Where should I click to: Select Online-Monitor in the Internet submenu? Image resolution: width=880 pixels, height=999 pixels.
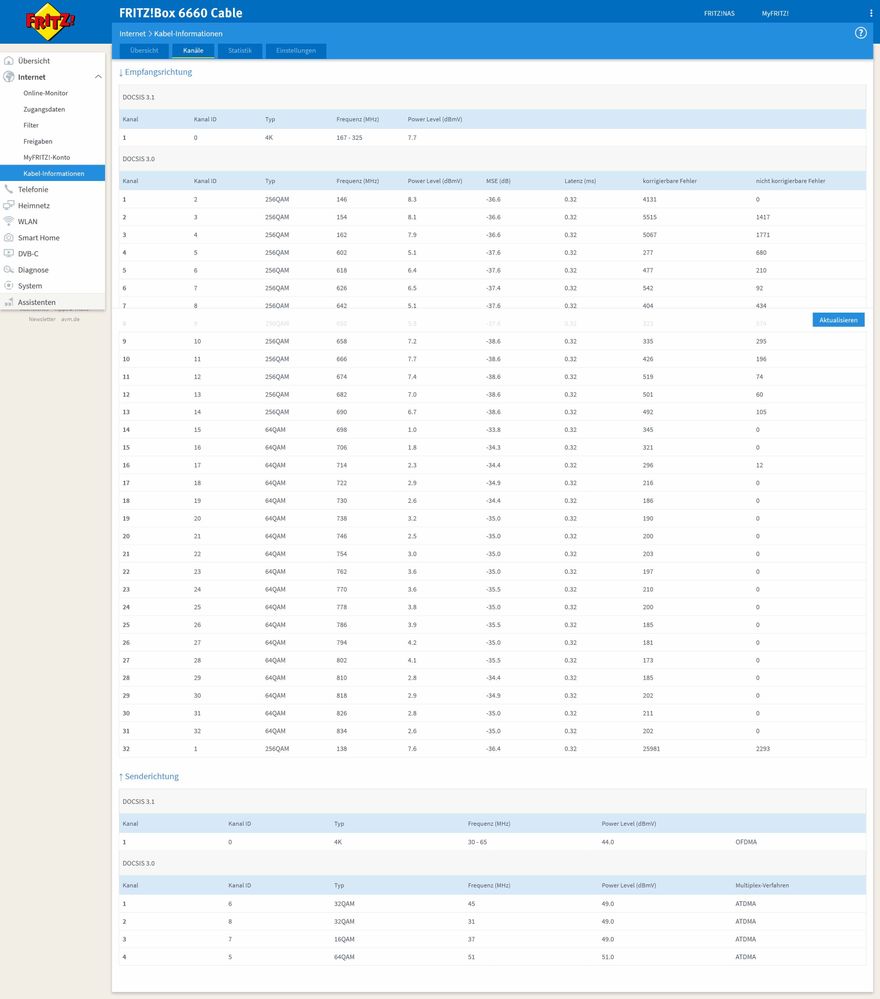tap(46, 93)
